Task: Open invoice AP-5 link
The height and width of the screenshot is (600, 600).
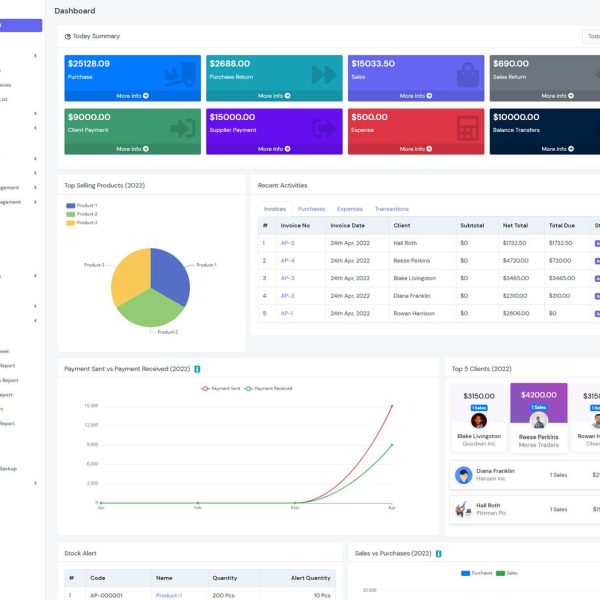Action: (287, 243)
